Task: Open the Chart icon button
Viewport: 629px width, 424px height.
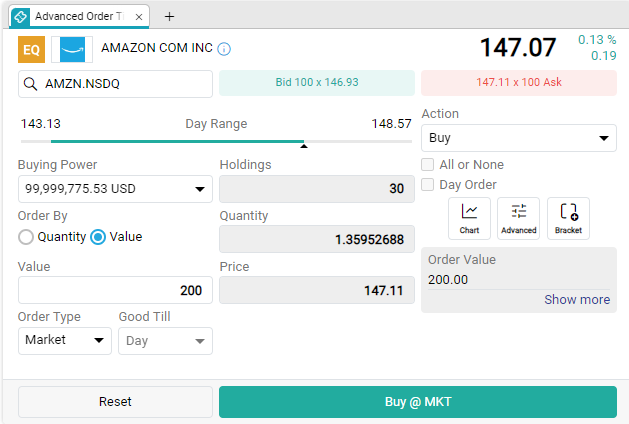Action: click(x=469, y=218)
